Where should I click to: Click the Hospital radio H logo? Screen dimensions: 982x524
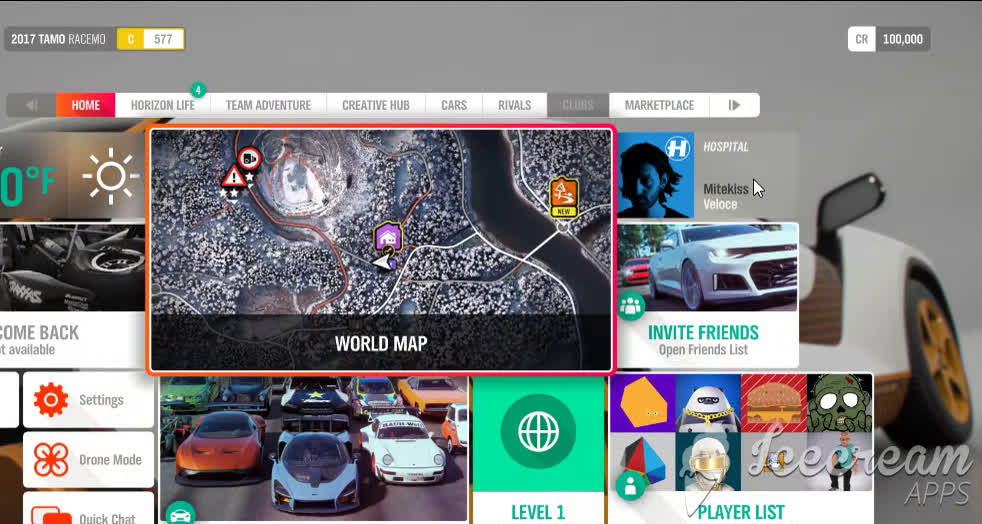tap(678, 149)
